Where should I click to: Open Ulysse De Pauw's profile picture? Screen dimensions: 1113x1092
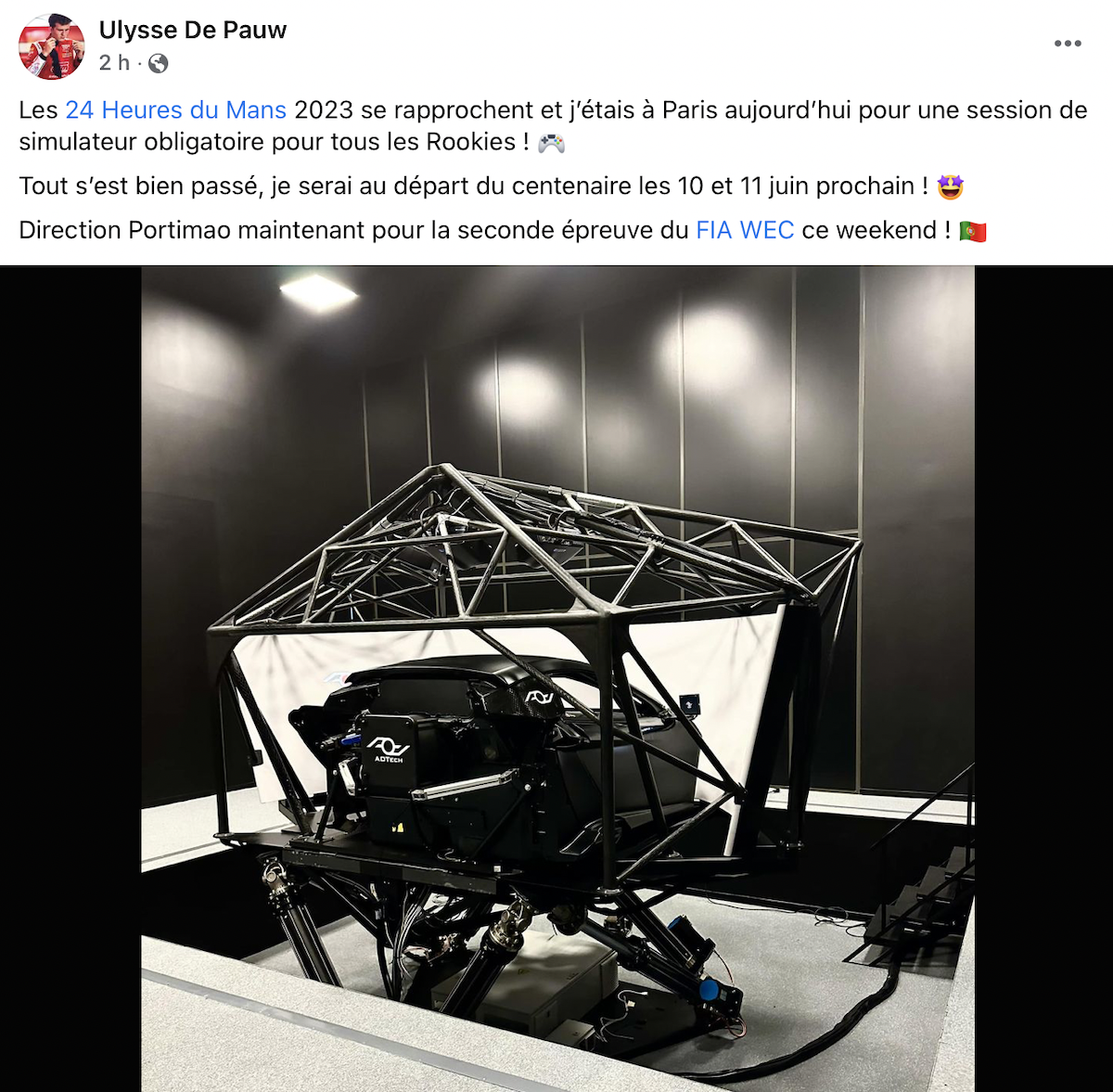point(52,46)
